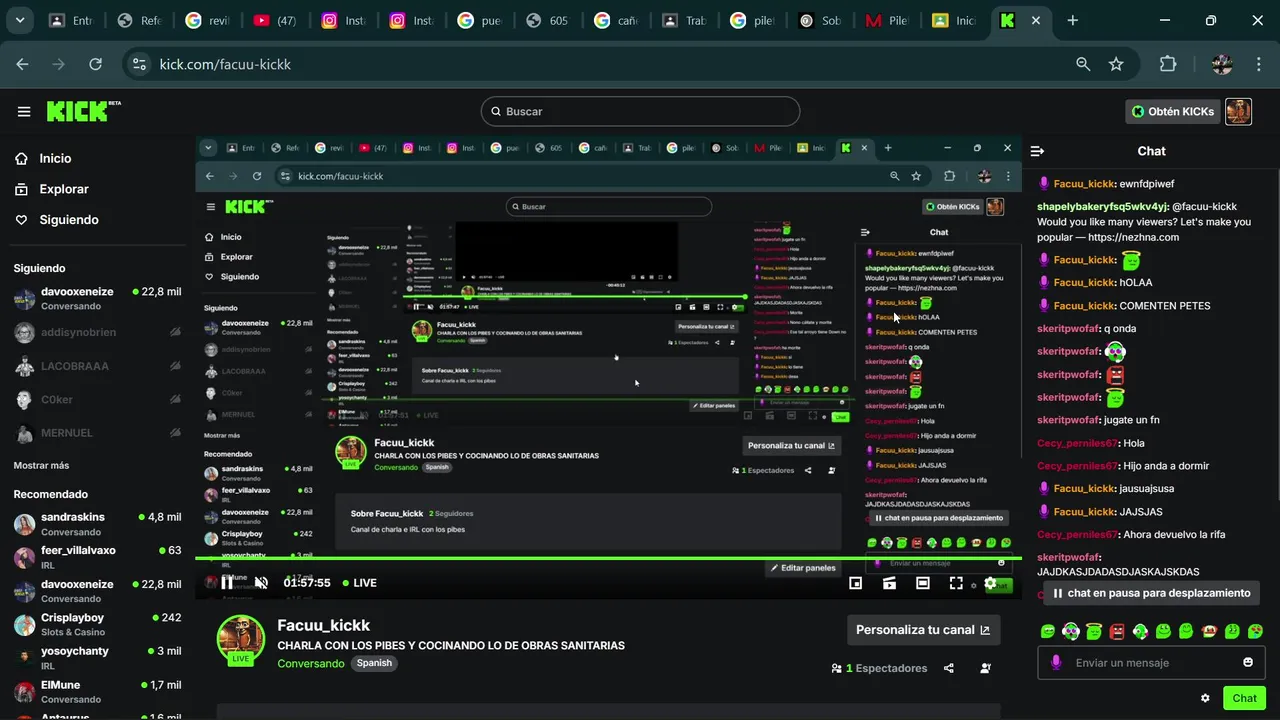Open the browser tab search dropdown arrow
The height and width of the screenshot is (720, 1280).
20,20
